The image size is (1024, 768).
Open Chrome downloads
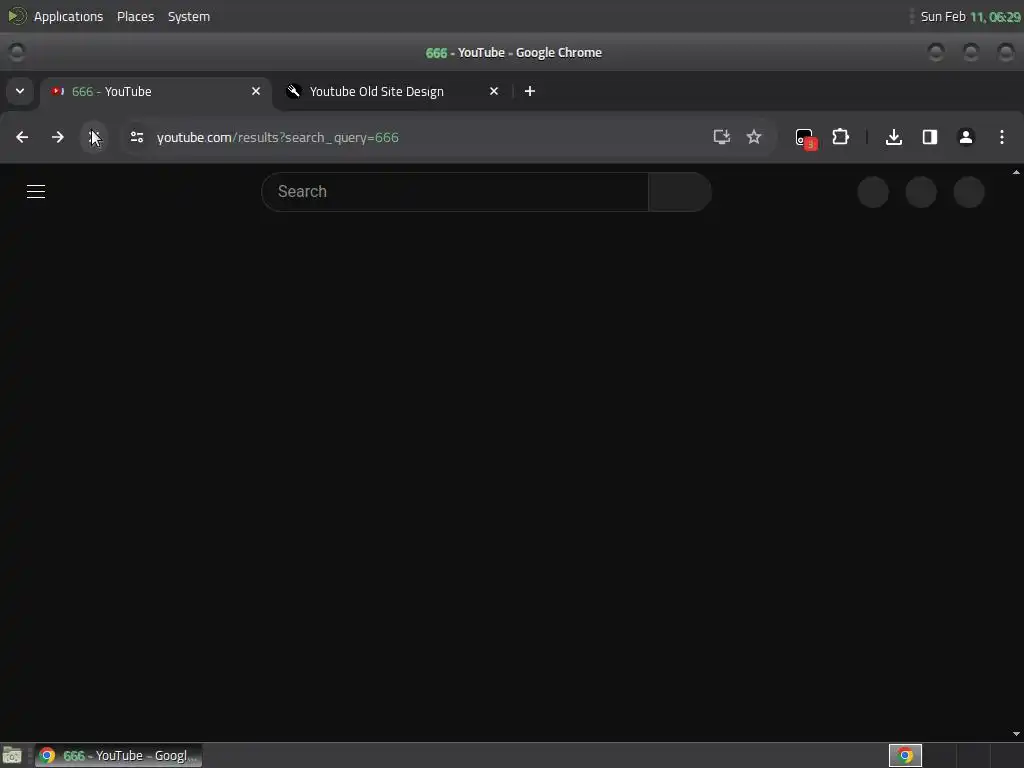point(894,137)
